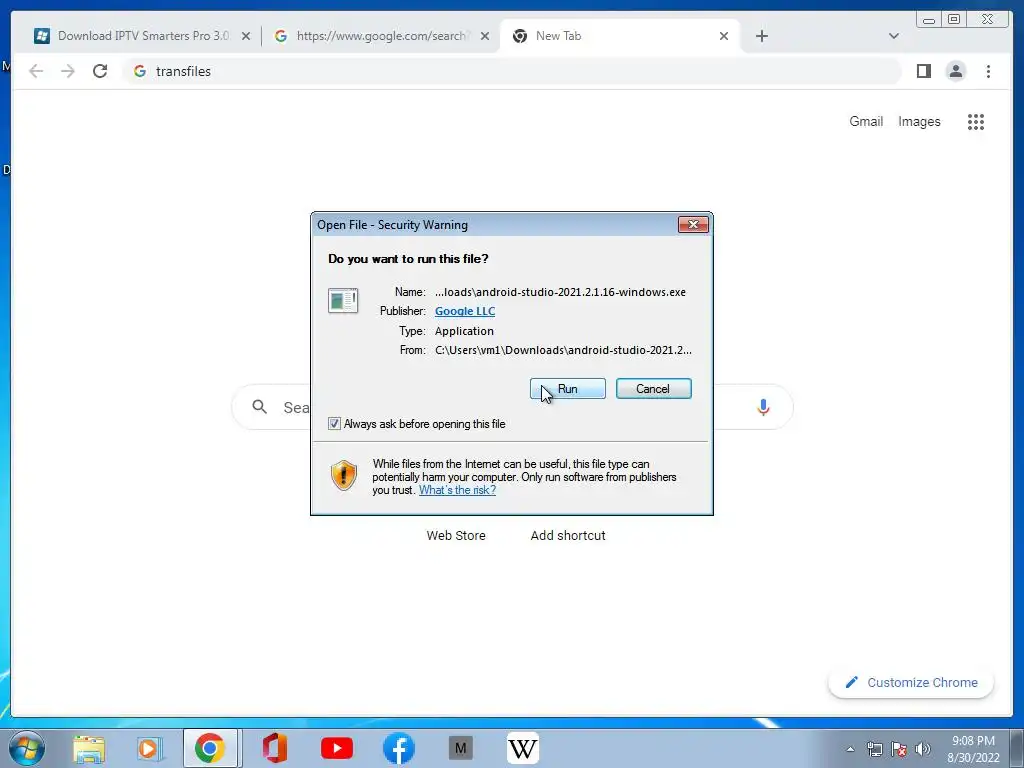The height and width of the screenshot is (768, 1024).
Task: Open Wikipedia taskbar shortcut
Action: coord(522,748)
